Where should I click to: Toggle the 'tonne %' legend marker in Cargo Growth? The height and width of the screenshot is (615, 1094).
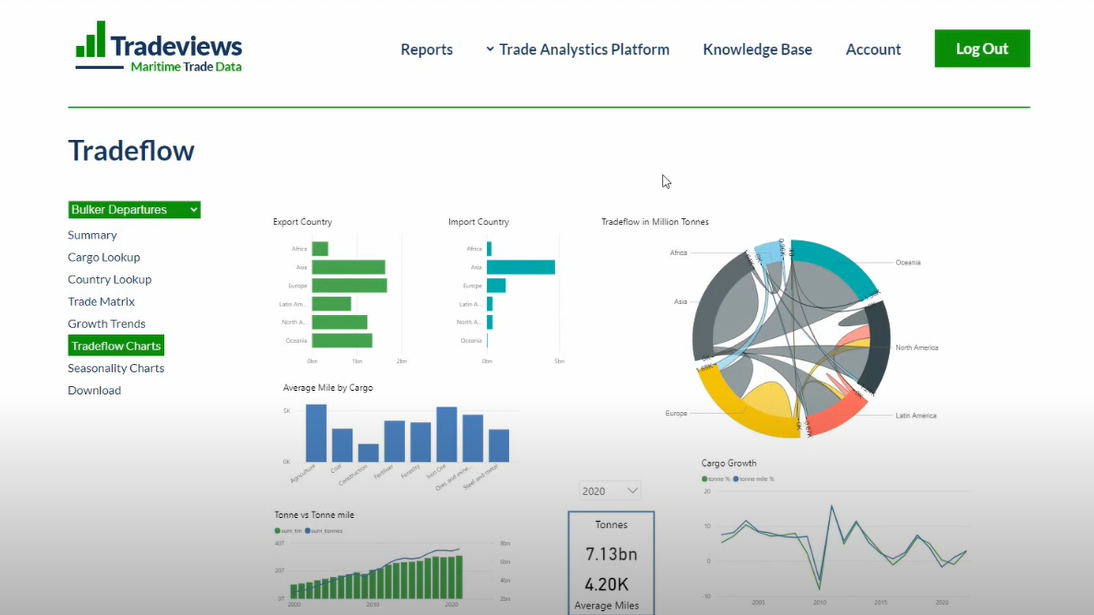pyautogui.click(x=705, y=479)
